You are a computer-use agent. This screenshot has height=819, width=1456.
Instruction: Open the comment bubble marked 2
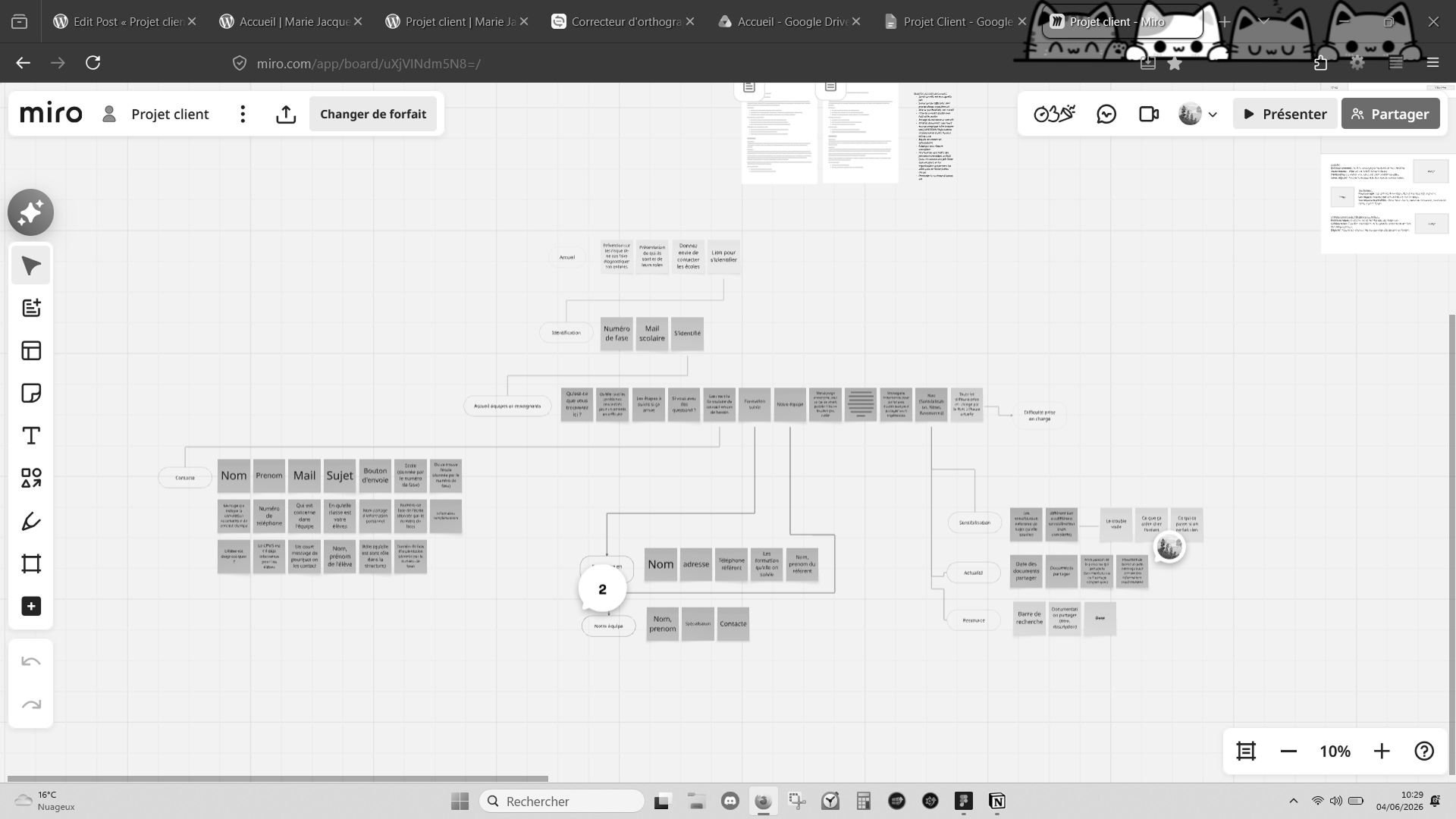pos(602,589)
